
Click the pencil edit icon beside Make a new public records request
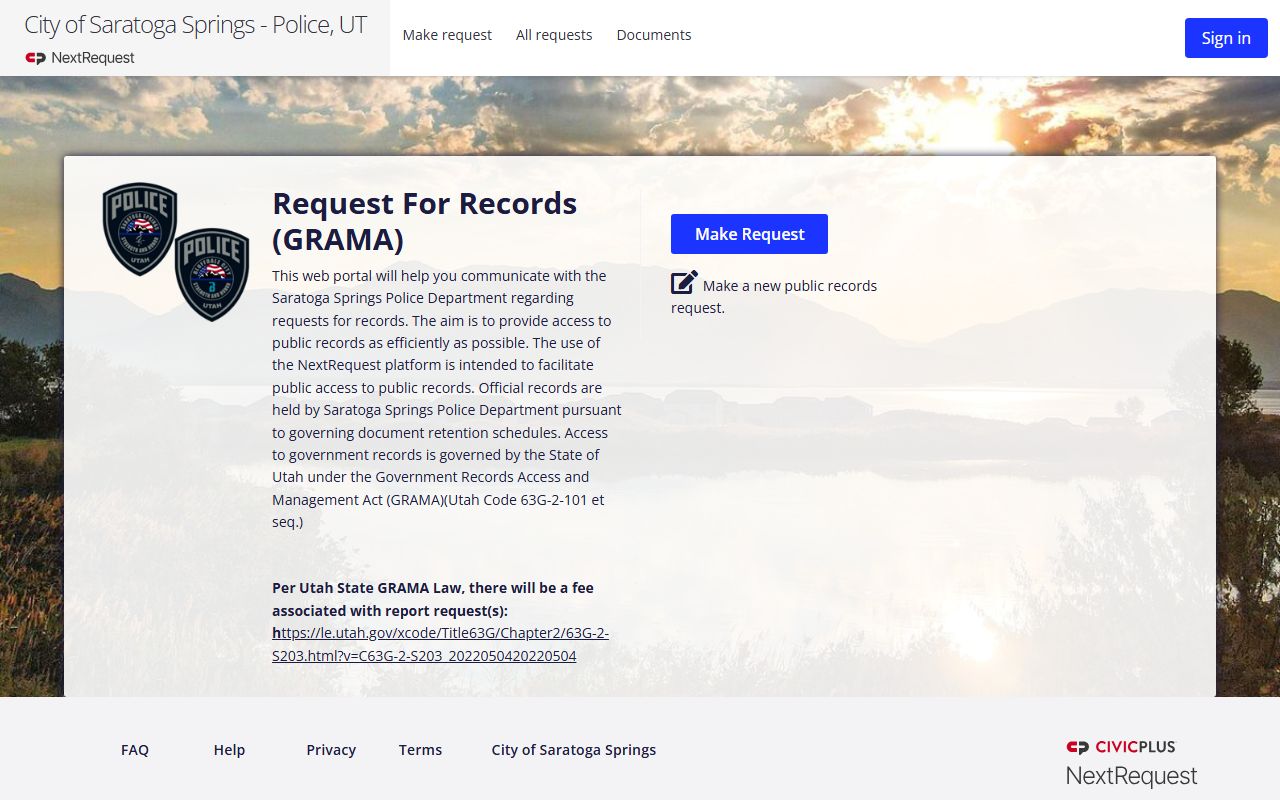[684, 283]
